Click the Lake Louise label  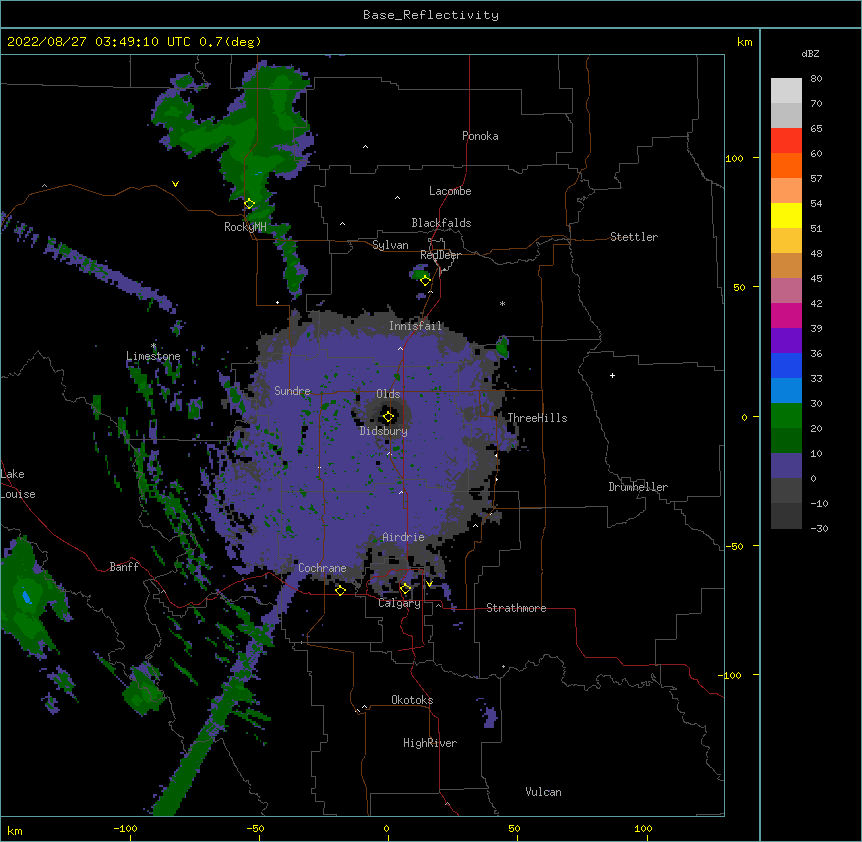coord(16,484)
